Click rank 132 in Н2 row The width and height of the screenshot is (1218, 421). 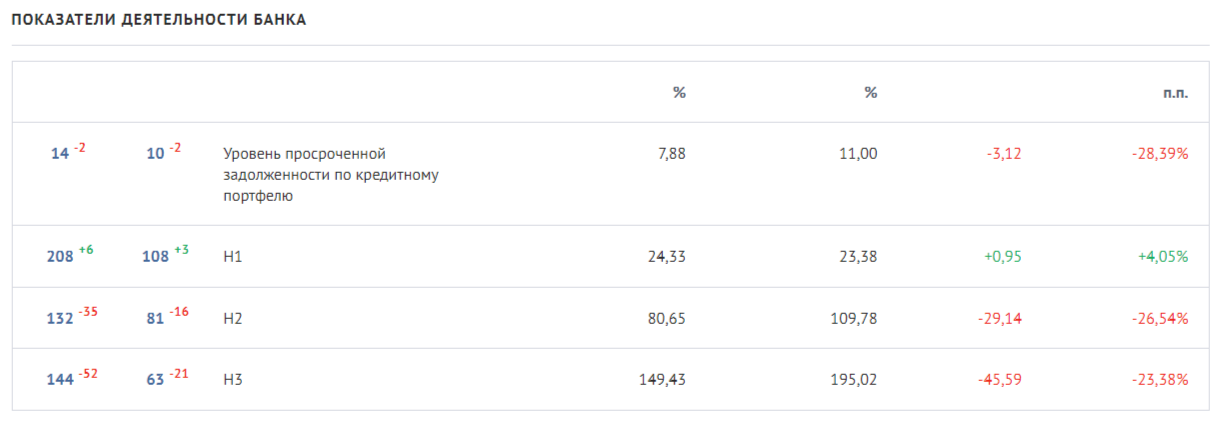(60, 319)
